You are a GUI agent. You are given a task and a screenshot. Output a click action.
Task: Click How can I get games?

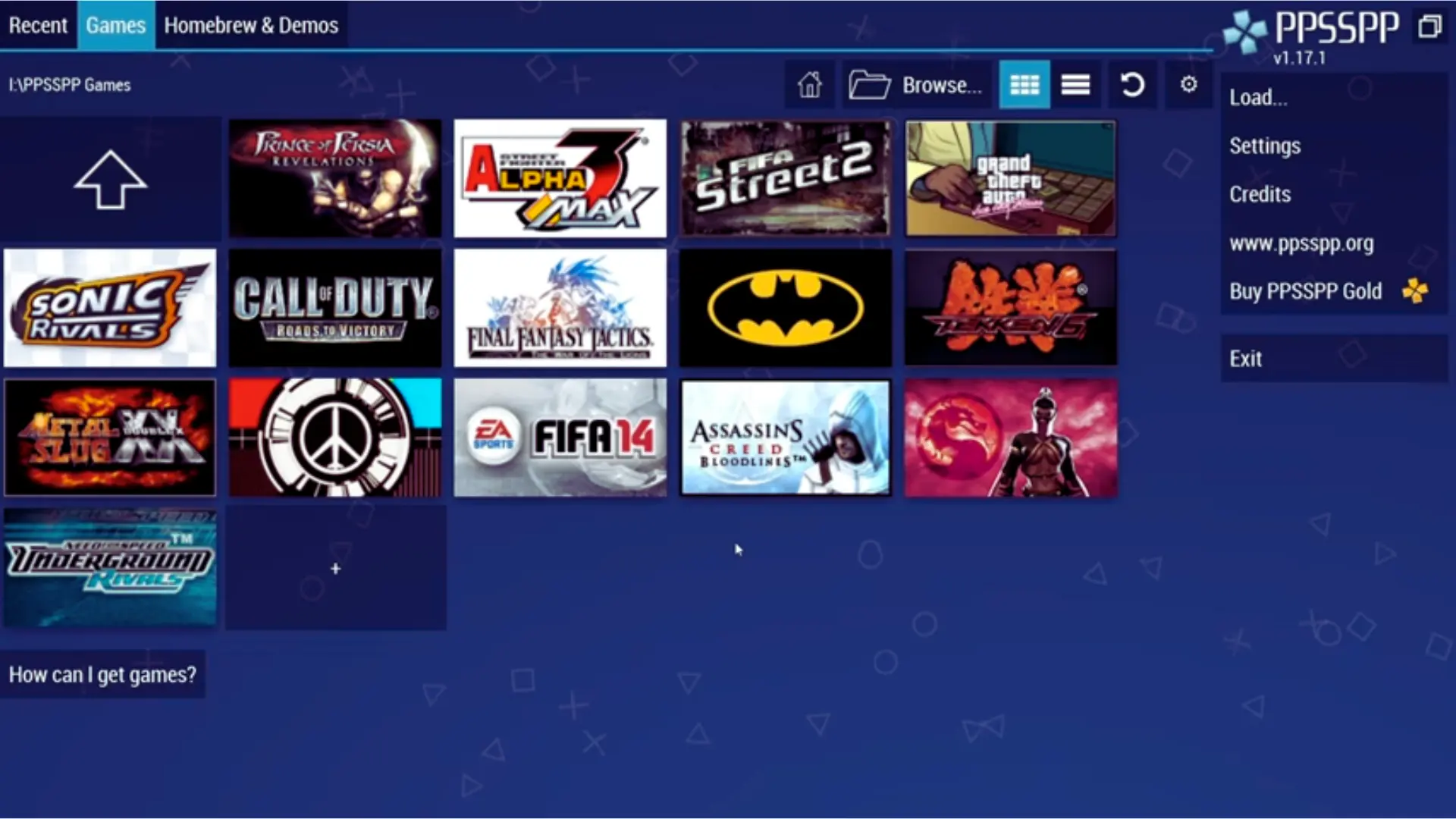tap(104, 674)
